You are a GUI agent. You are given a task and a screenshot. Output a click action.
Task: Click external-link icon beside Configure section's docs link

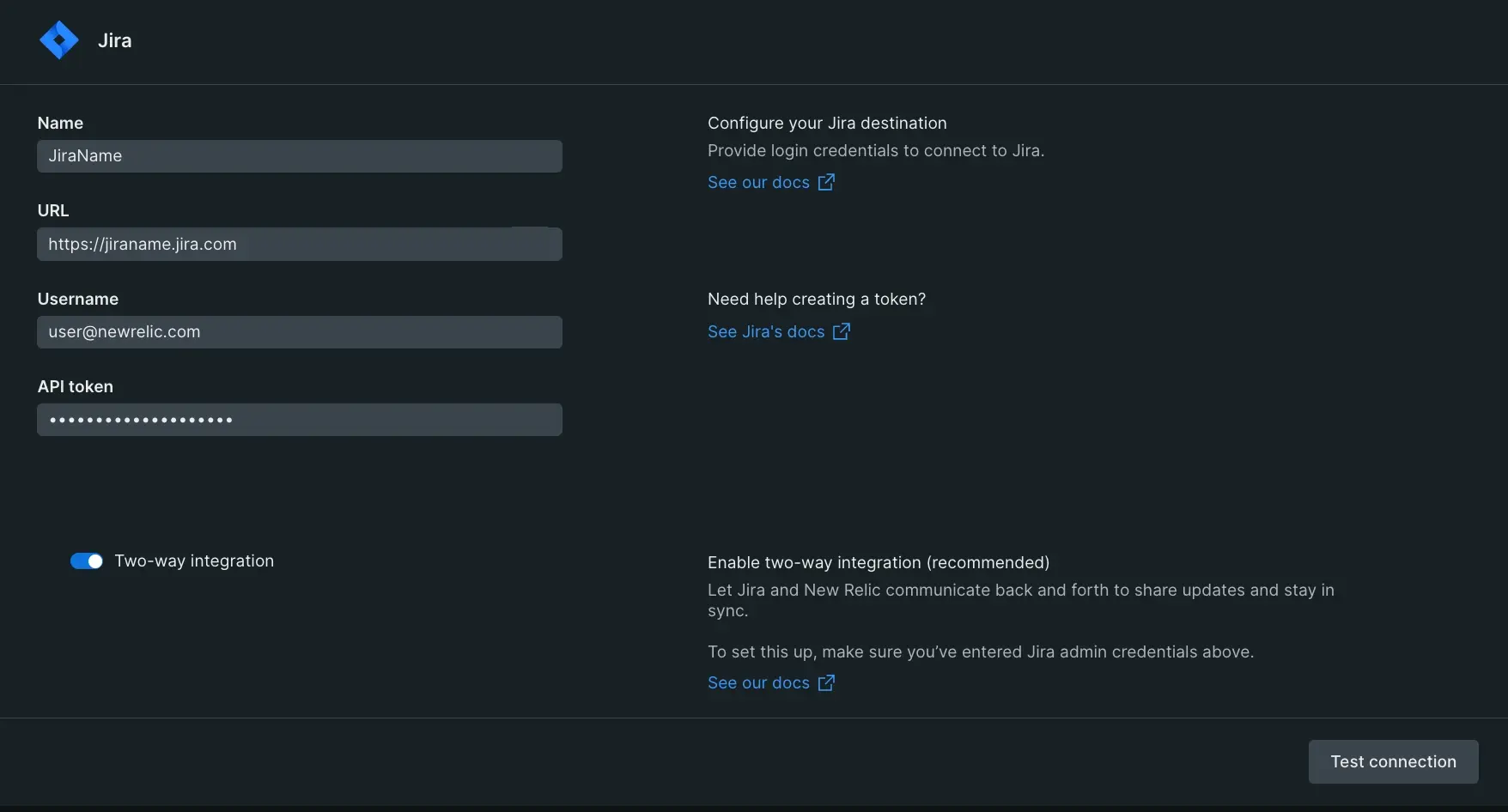[826, 182]
